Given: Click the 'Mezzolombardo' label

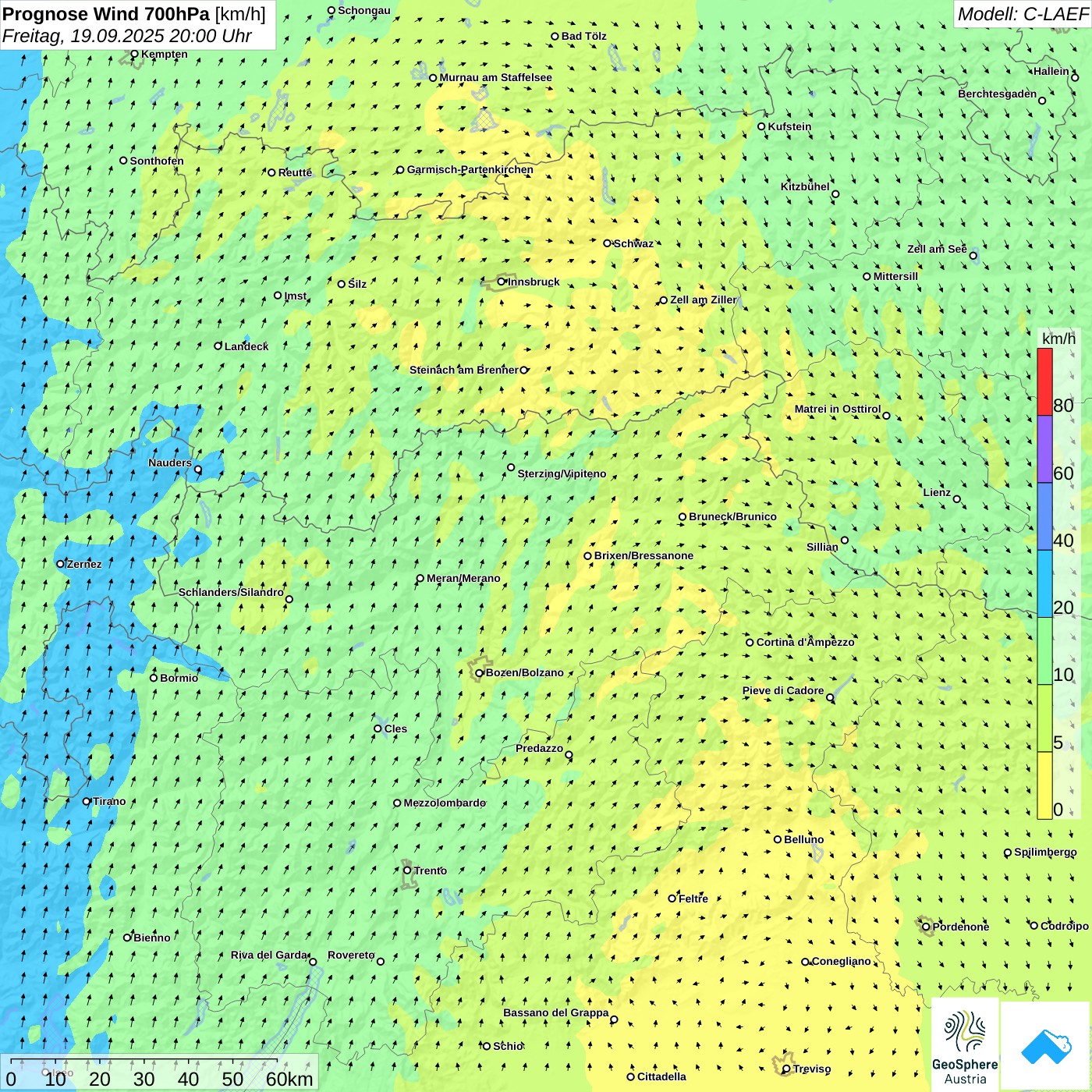Looking at the screenshot, I should click(x=445, y=803).
